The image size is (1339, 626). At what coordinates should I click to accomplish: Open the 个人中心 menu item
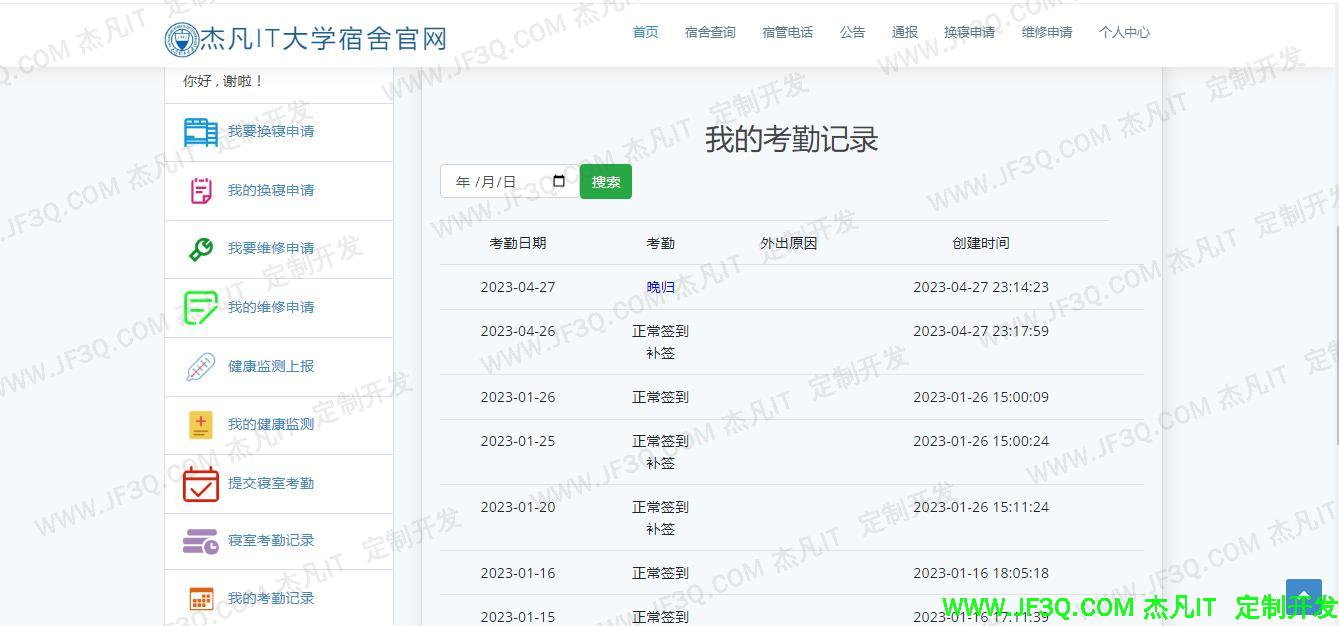(1124, 32)
